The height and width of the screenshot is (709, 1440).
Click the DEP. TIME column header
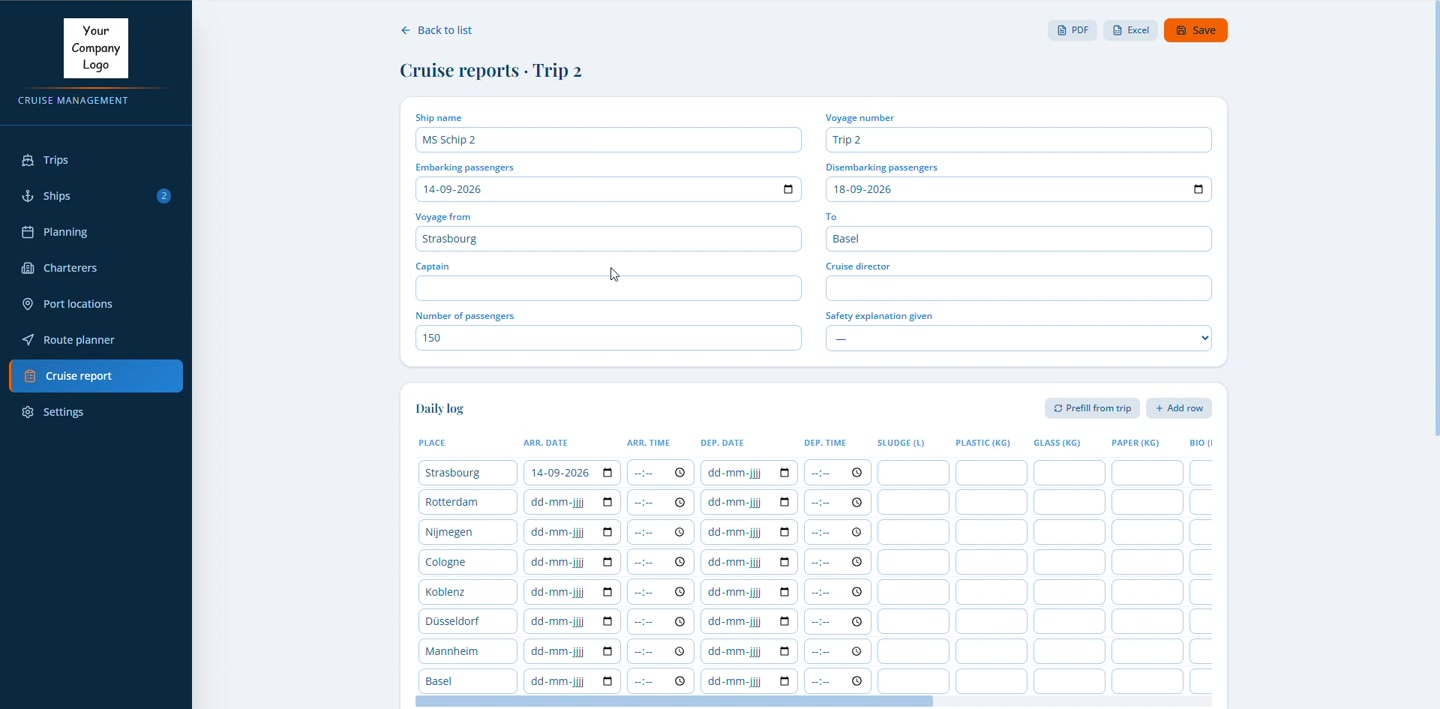pos(825,443)
